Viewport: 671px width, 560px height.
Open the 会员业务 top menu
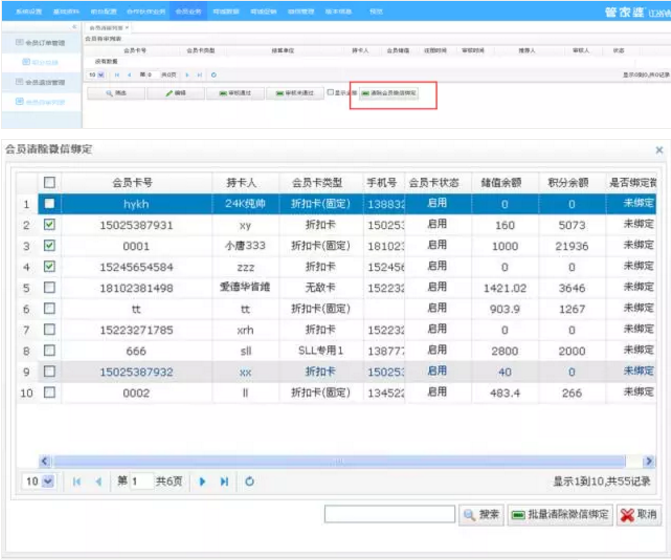tap(188, 12)
